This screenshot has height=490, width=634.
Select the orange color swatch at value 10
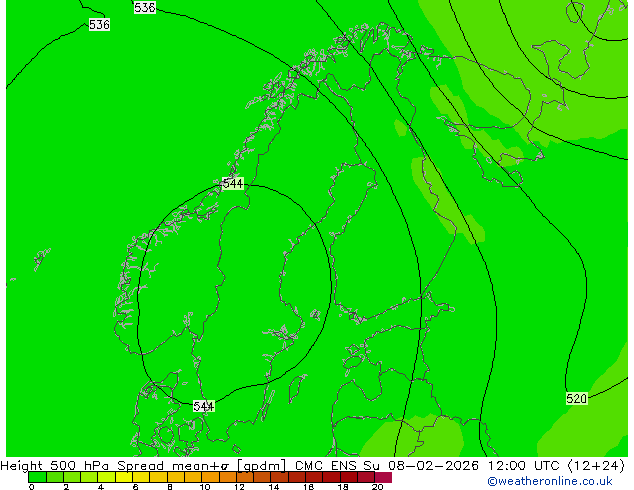(210, 477)
